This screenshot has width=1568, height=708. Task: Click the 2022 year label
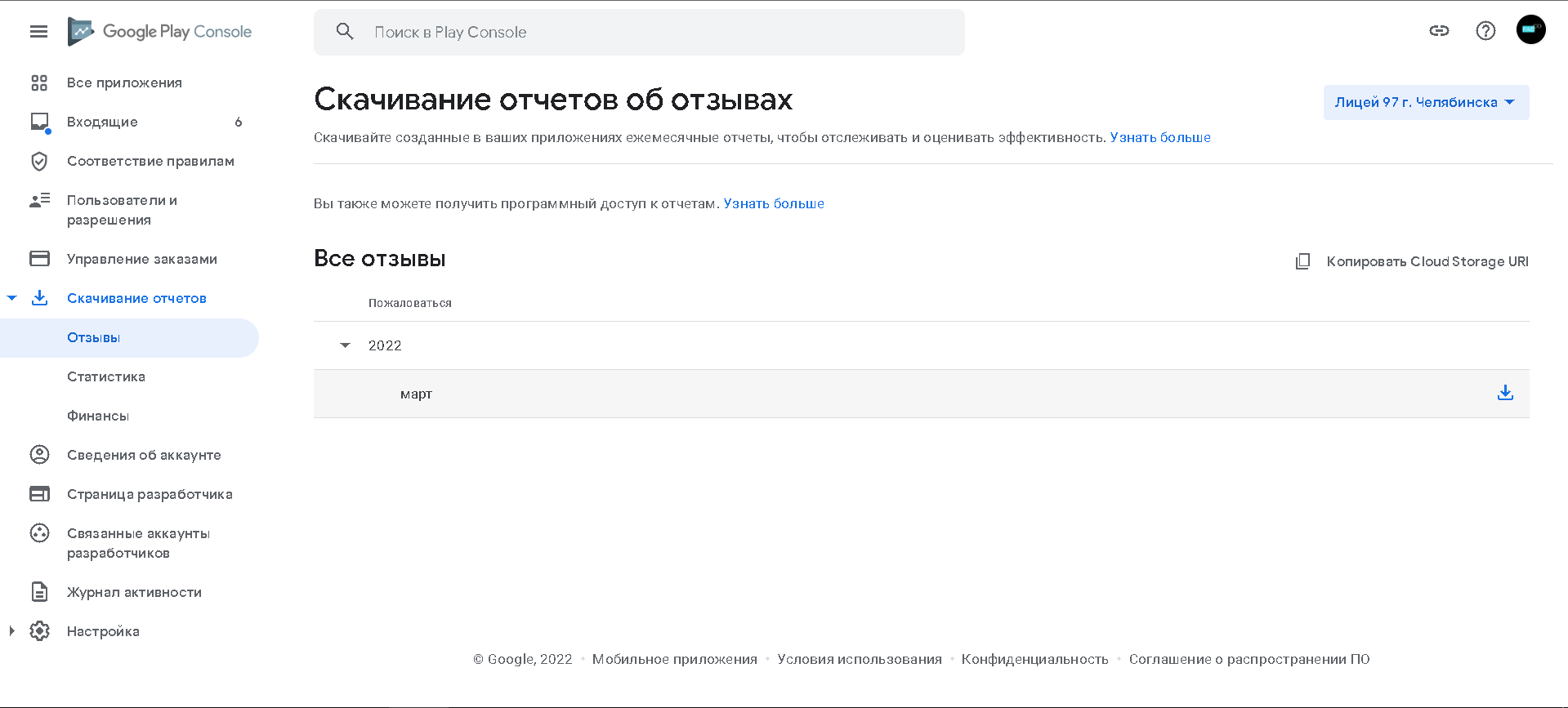[x=385, y=345]
